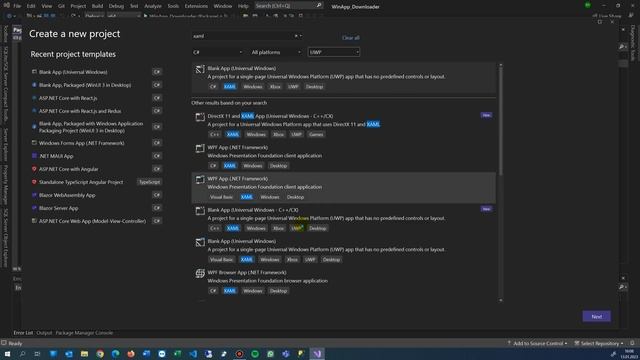
Task: Open the All platforms filter dropdown
Action: point(276,52)
